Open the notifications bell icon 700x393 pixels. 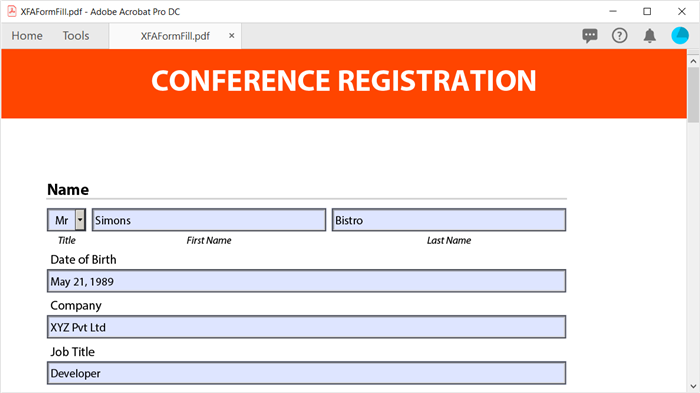pyautogui.click(x=650, y=35)
